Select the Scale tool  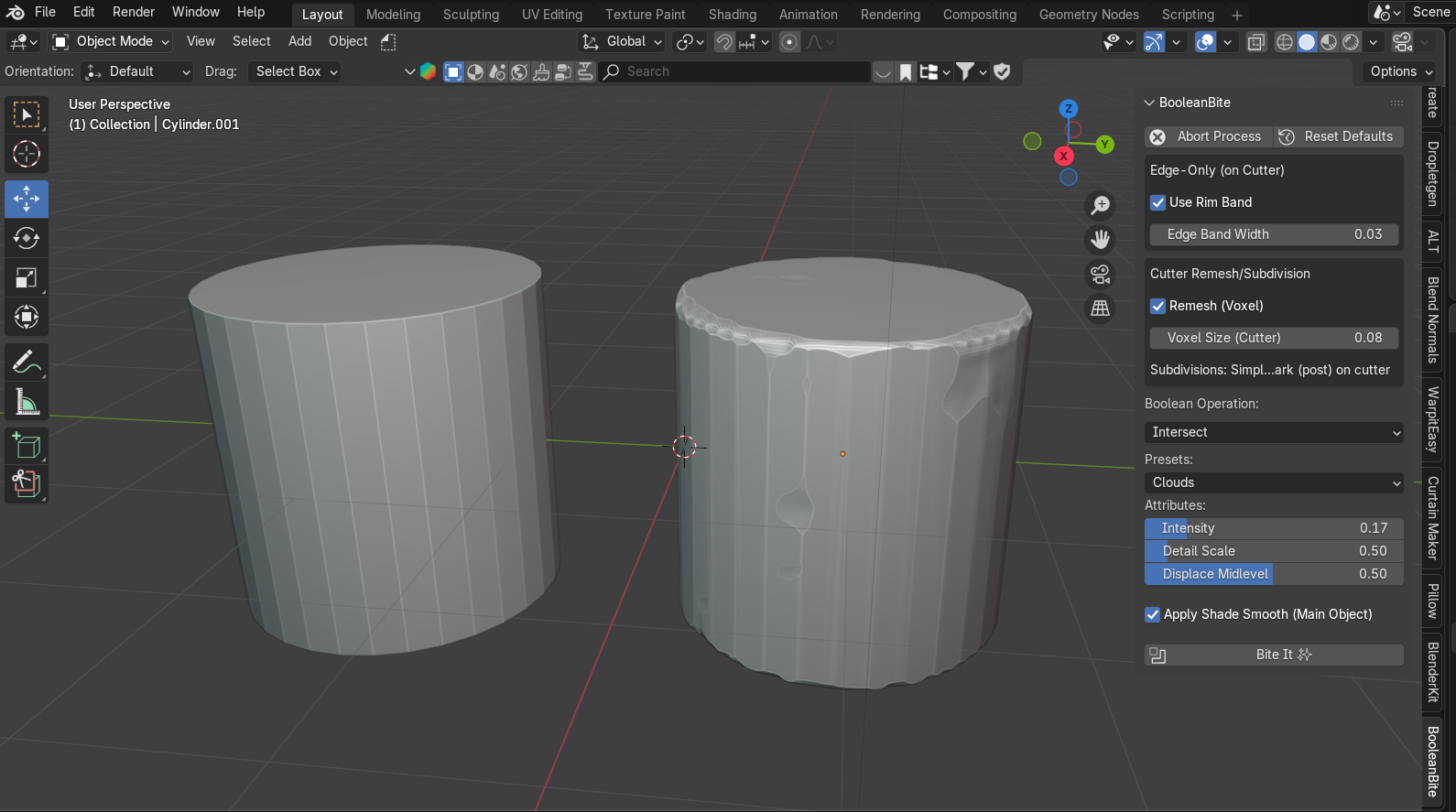pos(27,278)
